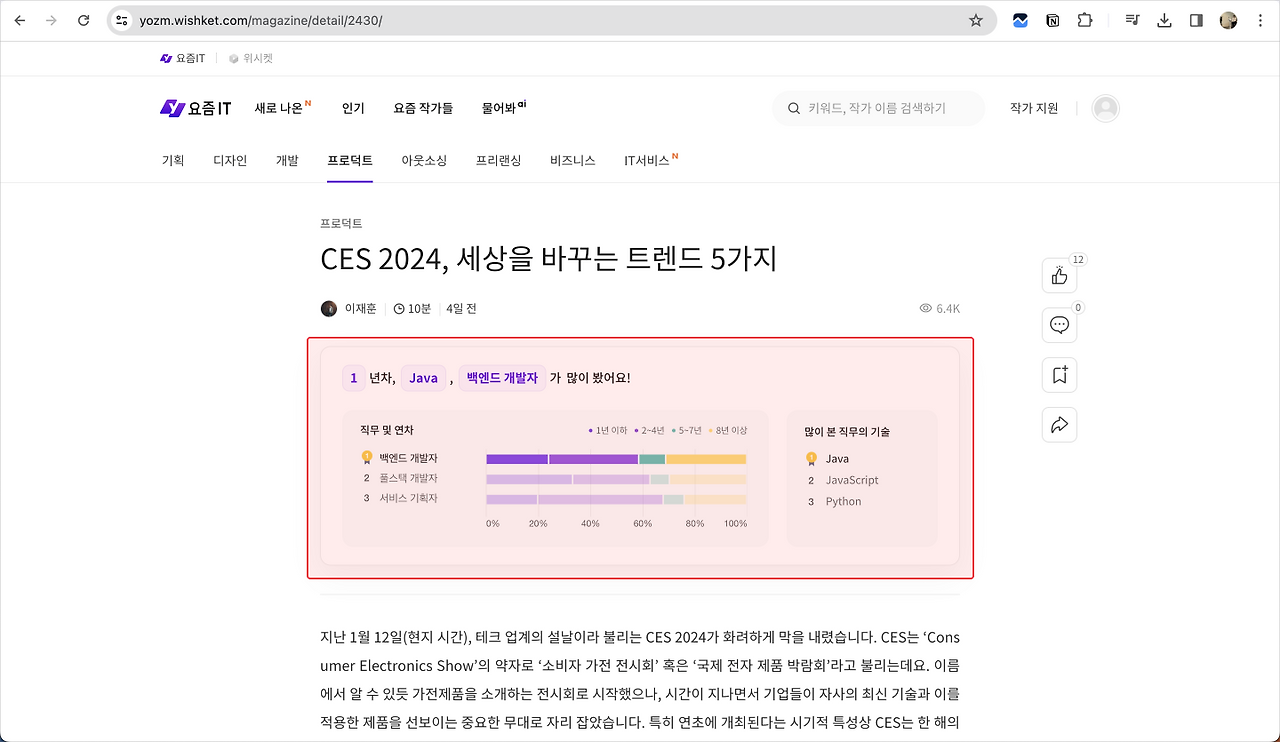The image size is (1280, 742).
Task: Click the 5~7년 legend entry
Action: pos(688,431)
